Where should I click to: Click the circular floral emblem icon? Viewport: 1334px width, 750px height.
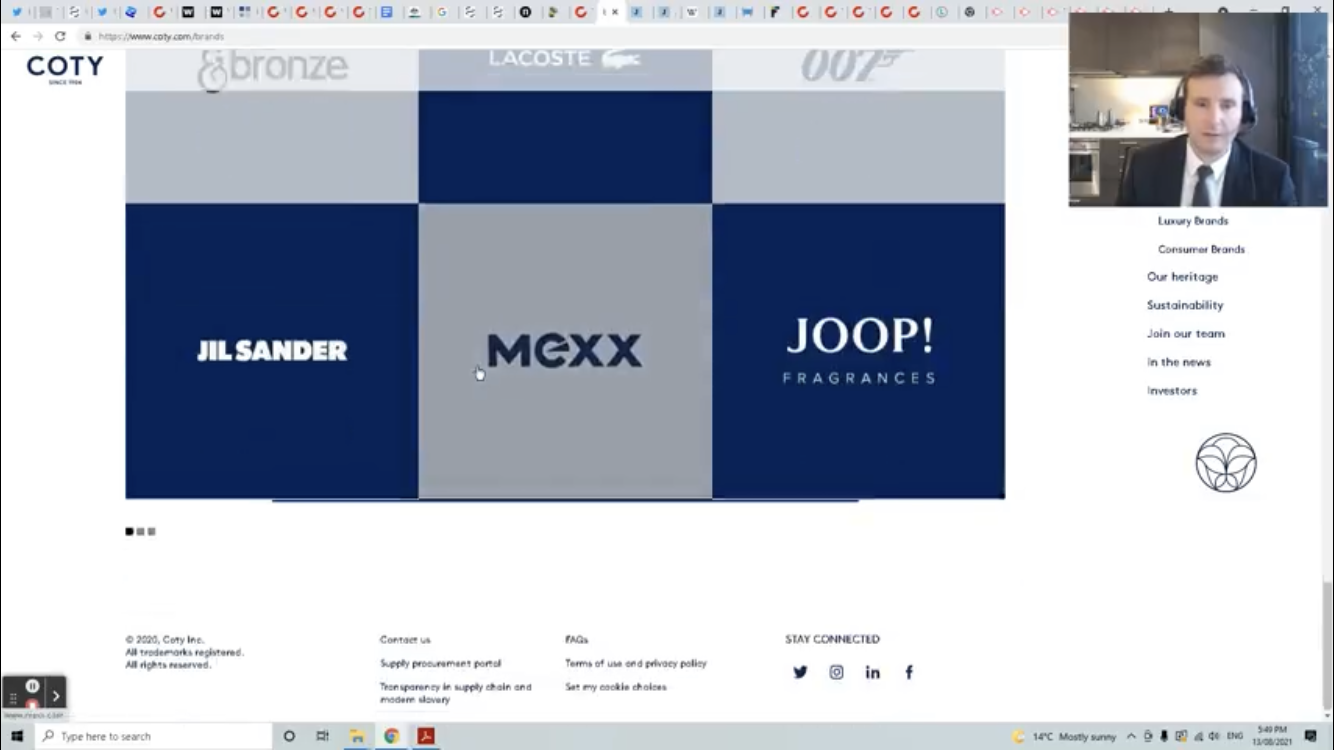(1226, 462)
